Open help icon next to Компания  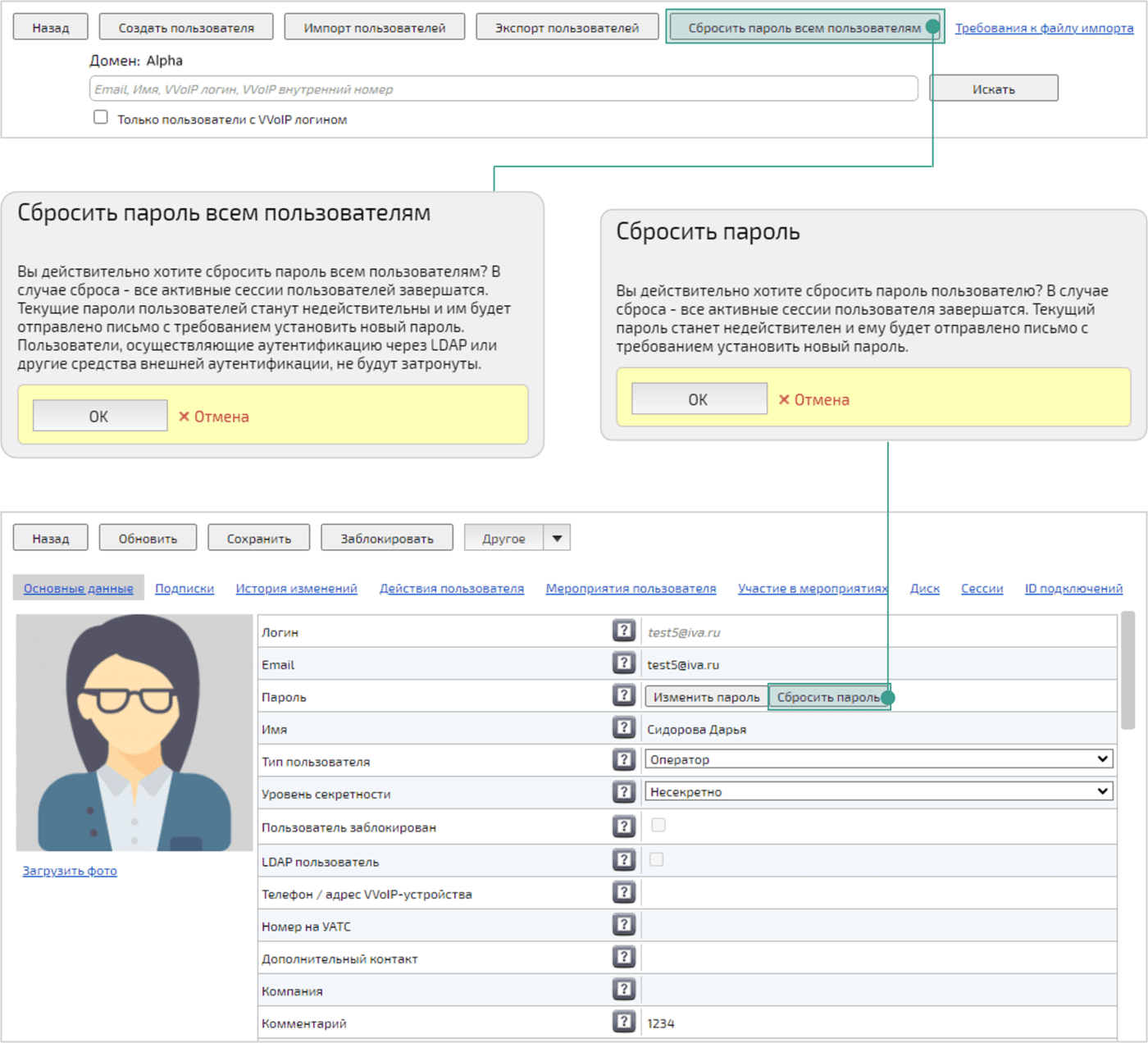(x=623, y=990)
